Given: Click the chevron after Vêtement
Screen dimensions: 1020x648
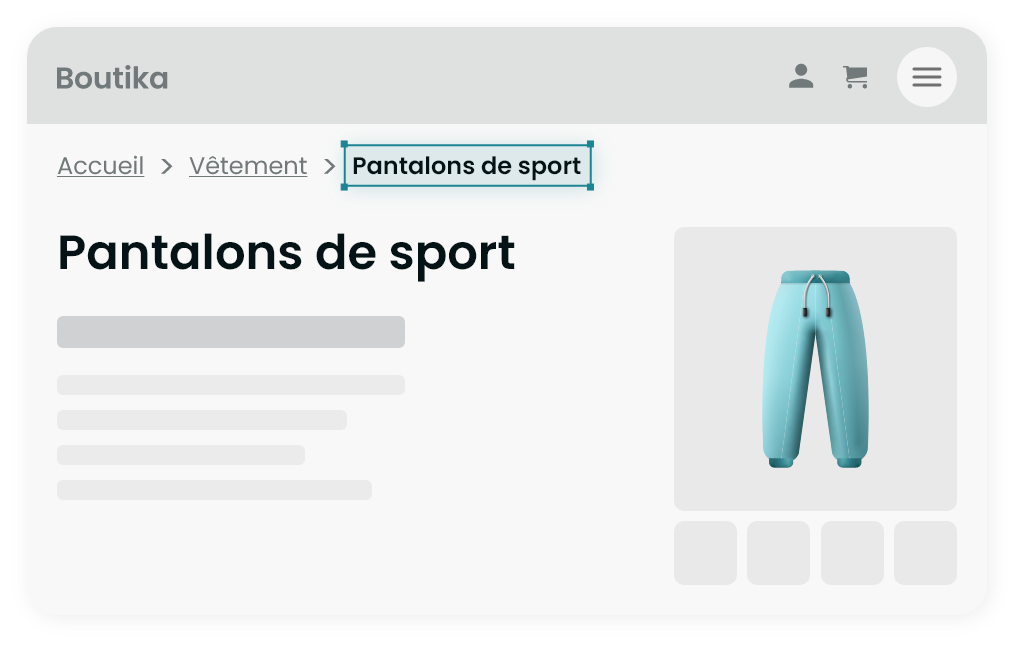Looking at the screenshot, I should click(329, 167).
